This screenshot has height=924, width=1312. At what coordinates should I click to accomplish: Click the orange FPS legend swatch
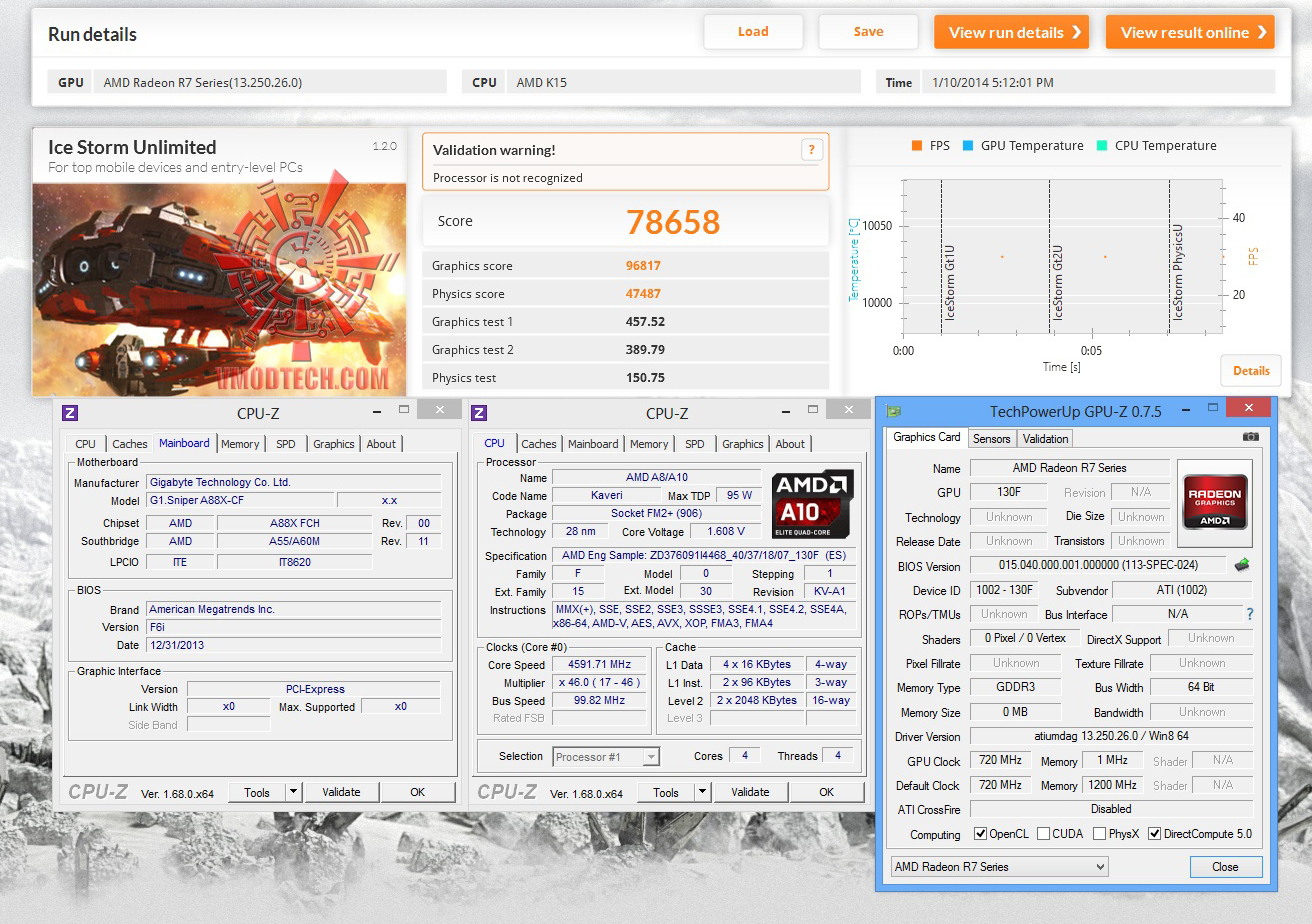[x=916, y=146]
